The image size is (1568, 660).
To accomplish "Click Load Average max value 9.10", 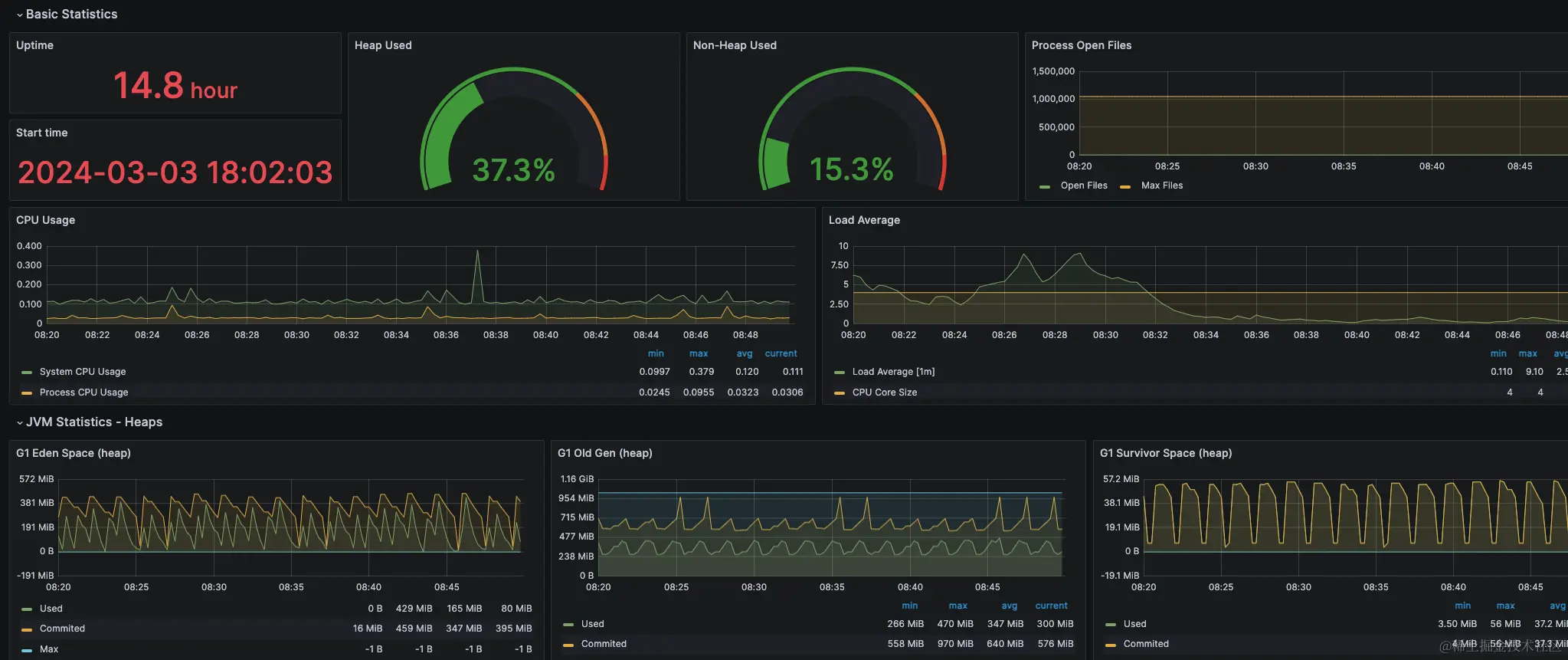I will point(1534,372).
